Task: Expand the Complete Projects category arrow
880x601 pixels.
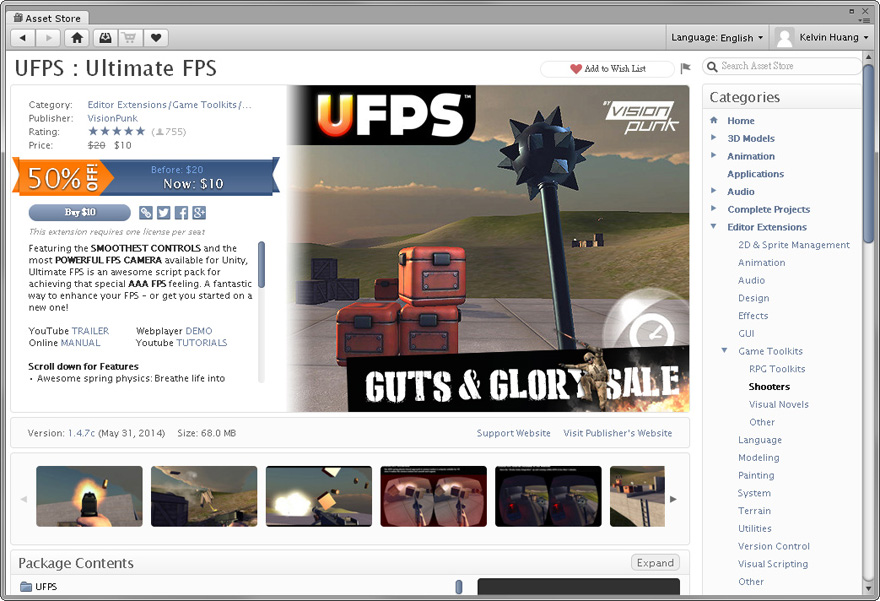Action: (x=713, y=209)
